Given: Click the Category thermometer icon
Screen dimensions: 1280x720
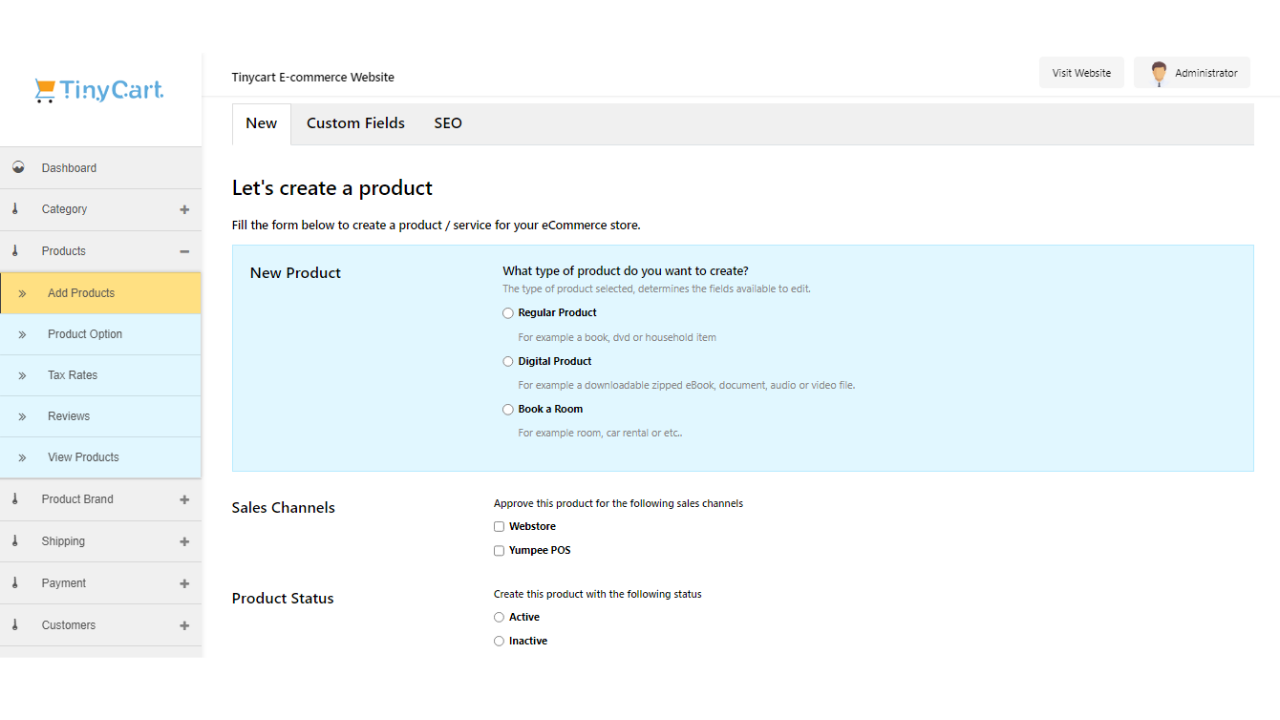Looking at the screenshot, I should (15, 209).
